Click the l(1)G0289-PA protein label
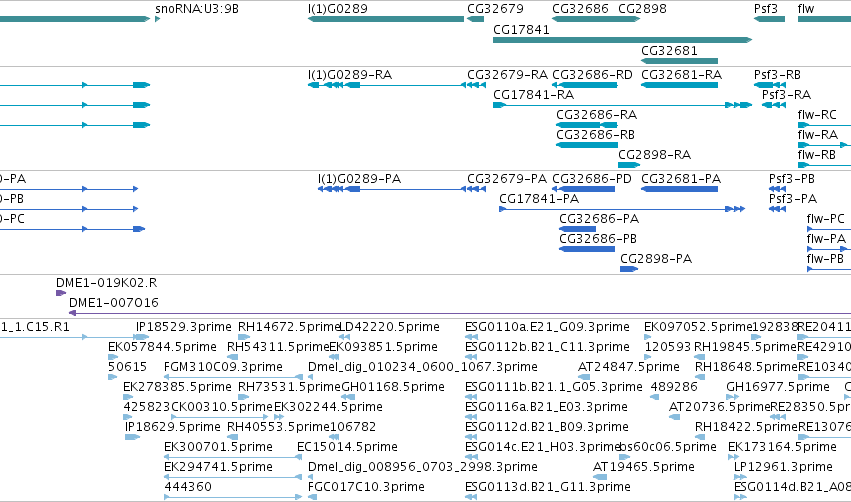 (359, 179)
